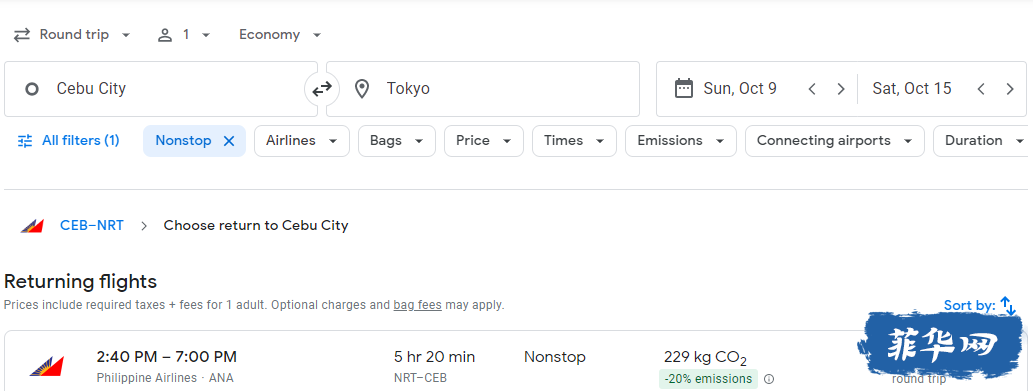Image resolution: width=1033 pixels, height=391 pixels.
Task: Open the Connecting airports filter
Action: 835,141
